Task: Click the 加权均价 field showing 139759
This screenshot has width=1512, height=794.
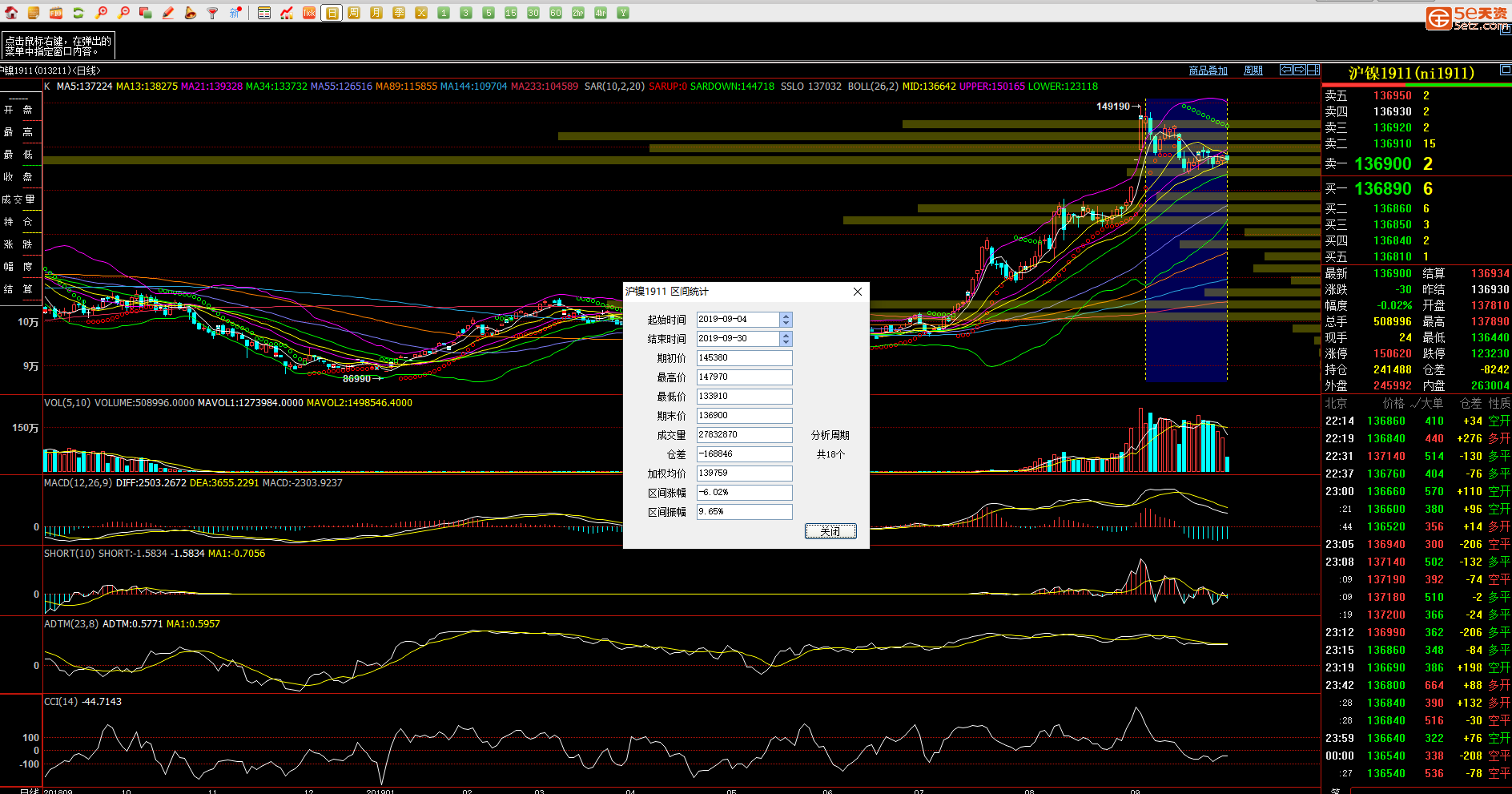Action: (x=744, y=473)
